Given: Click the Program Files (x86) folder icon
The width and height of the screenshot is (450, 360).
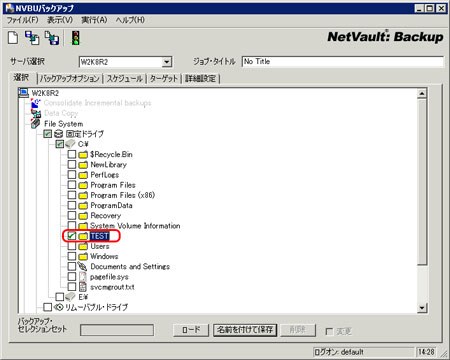Looking at the screenshot, I should click(83, 195).
